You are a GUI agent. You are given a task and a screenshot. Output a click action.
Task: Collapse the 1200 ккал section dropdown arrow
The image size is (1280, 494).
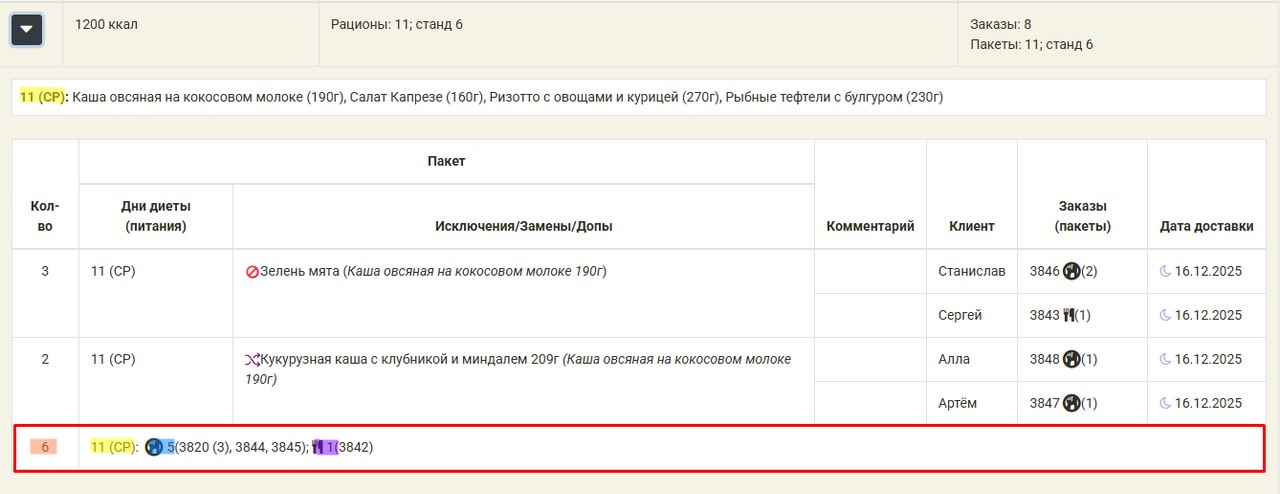pos(26,30)
